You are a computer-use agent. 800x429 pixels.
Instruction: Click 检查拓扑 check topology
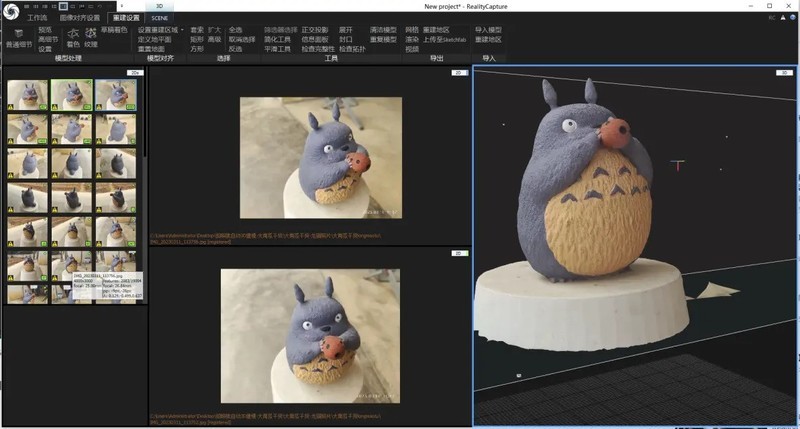pyautogui.click(x=353, y=49)
